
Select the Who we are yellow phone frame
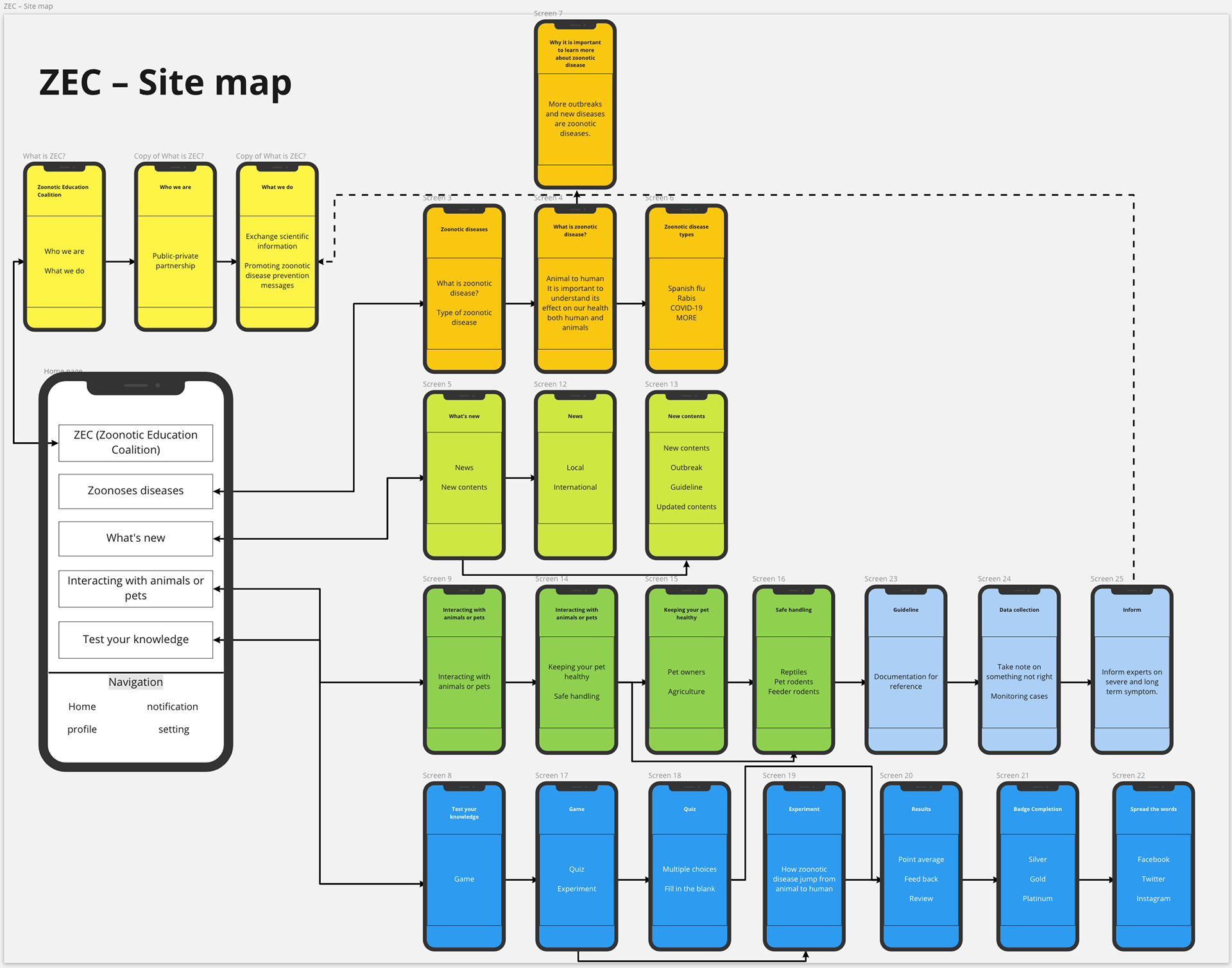coord(175,246)
